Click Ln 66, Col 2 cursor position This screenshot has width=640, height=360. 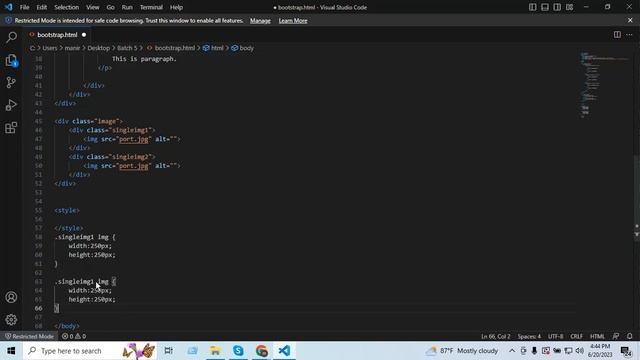click(x=496, y=336)
